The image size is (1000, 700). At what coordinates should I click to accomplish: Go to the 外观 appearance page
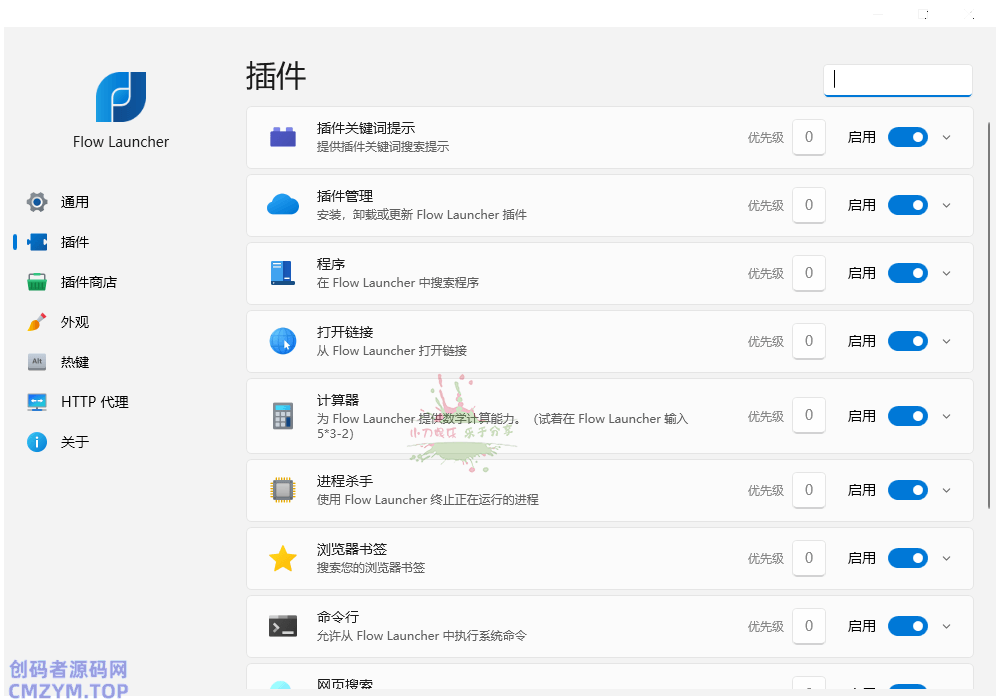coord(74,322)
